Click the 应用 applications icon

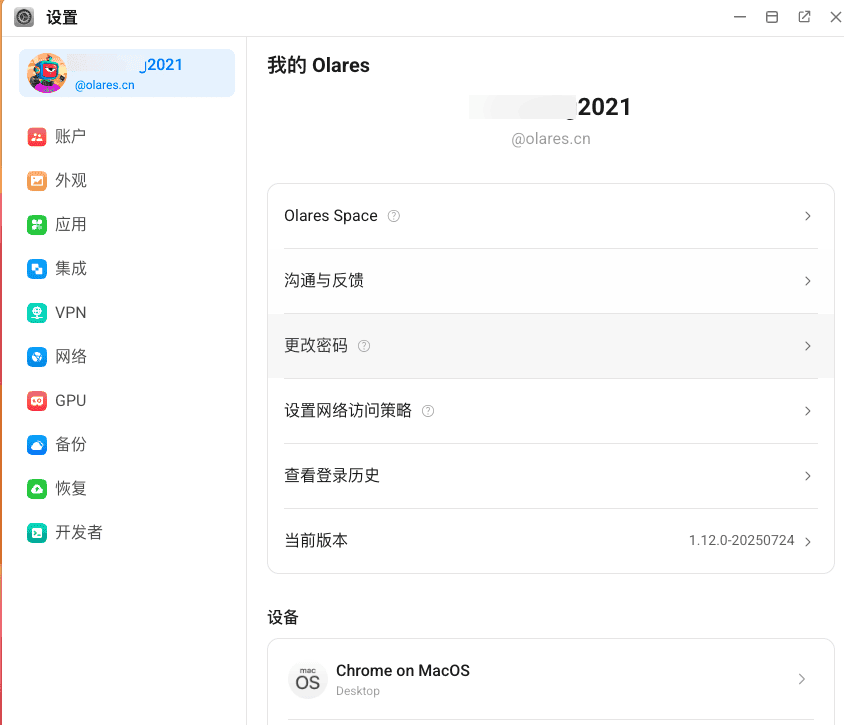pyautogui.click(x=37, y=224)
